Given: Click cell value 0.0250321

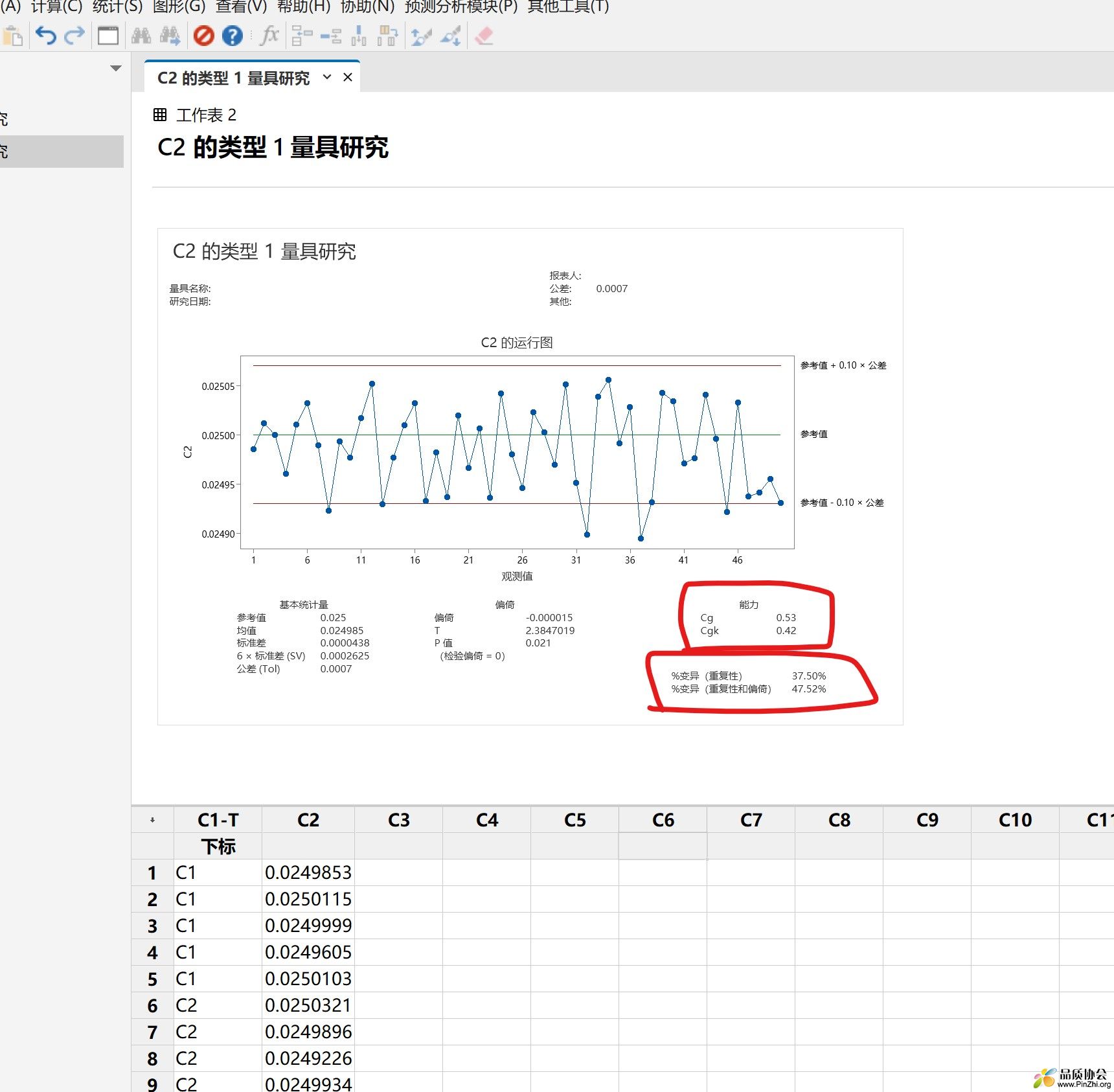Looking at the screenshot, I should pyautogui.click(x=308, y=1006).
